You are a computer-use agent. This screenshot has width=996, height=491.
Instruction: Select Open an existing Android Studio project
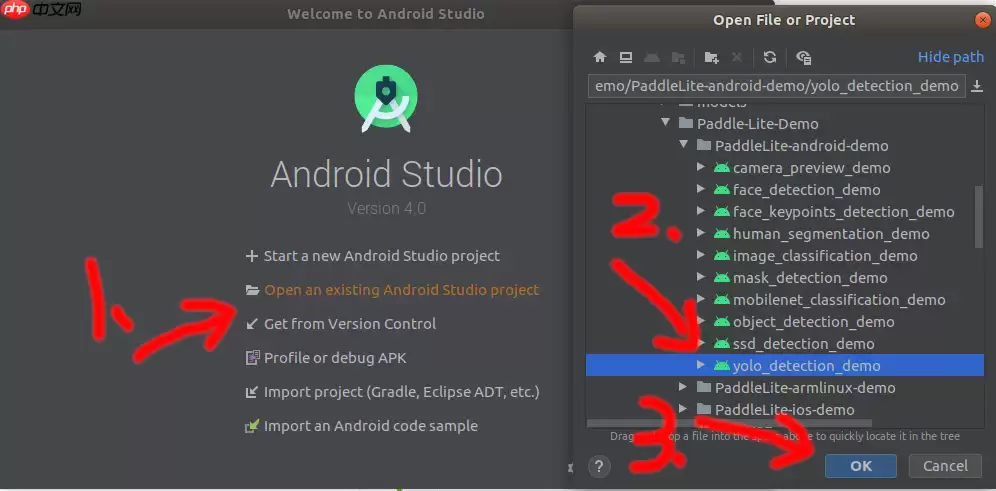[401, 290]
